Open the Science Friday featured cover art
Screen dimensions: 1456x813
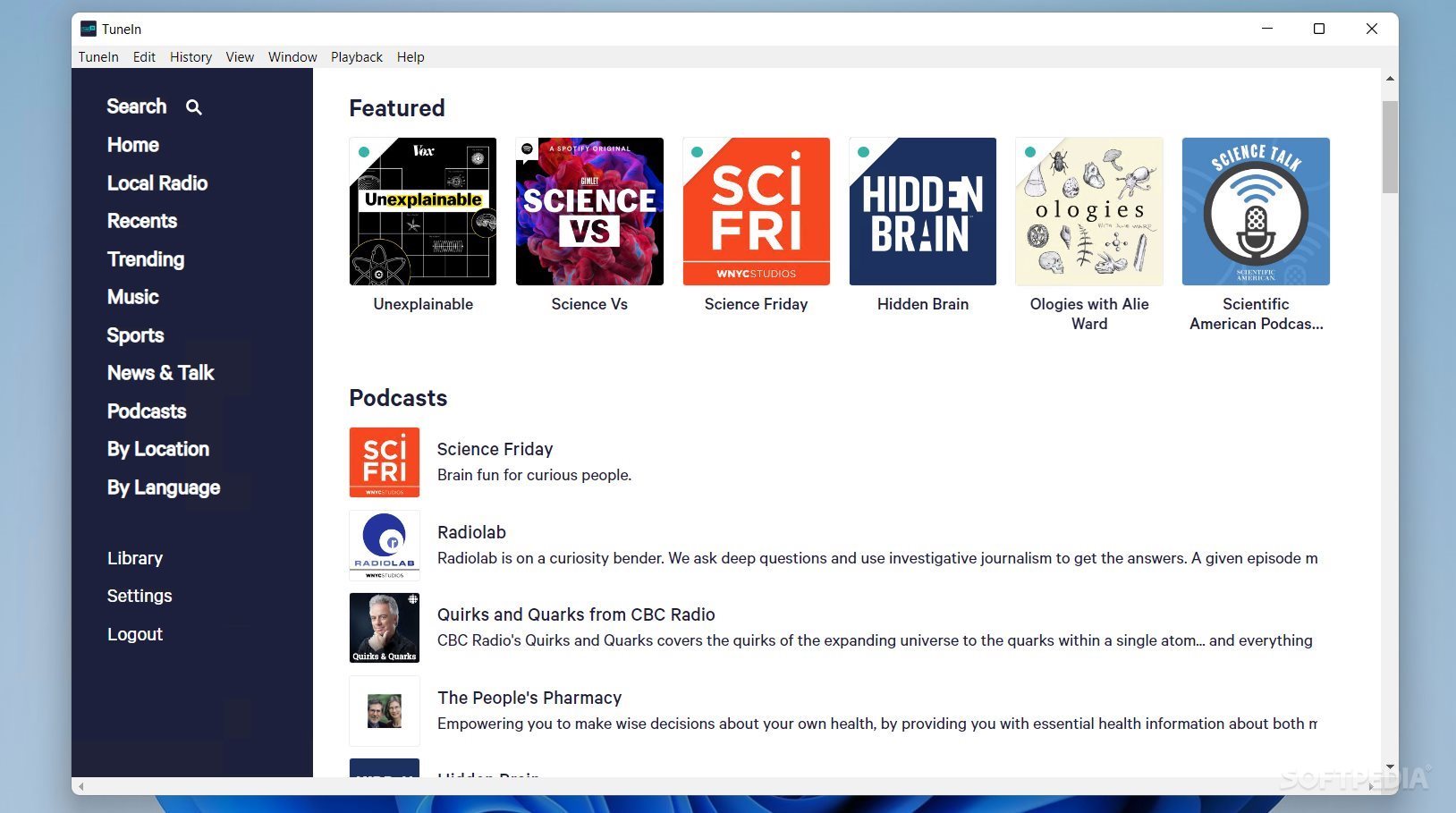756,211
